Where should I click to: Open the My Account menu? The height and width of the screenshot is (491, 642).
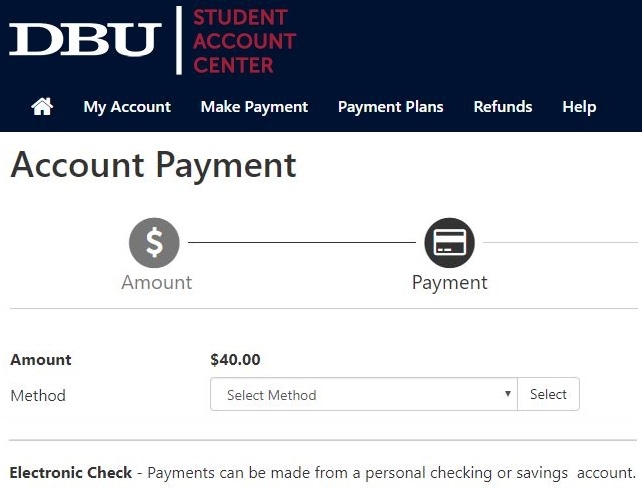[127, 107]
